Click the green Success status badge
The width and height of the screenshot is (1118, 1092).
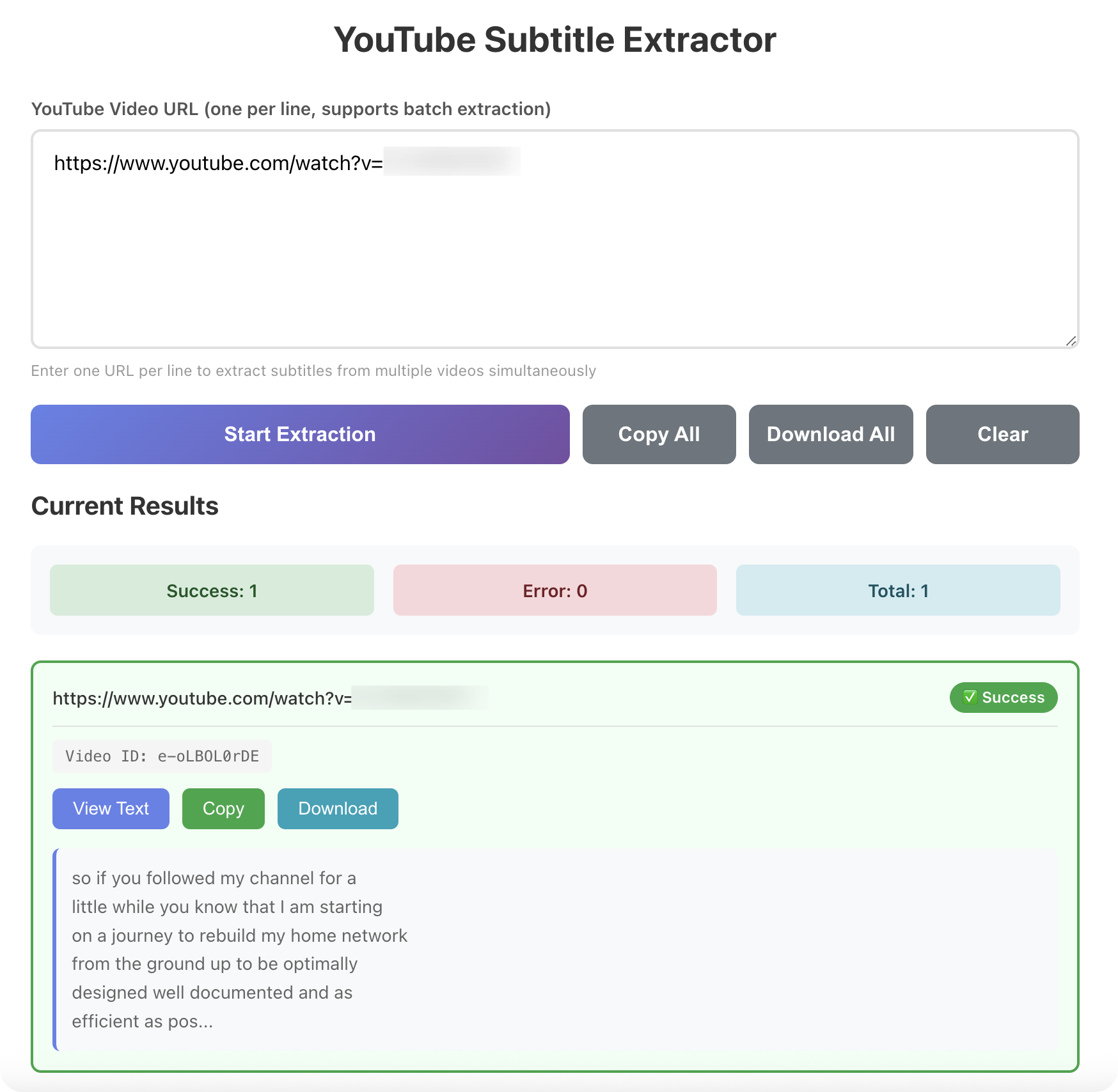click(x=1003, y=698)
